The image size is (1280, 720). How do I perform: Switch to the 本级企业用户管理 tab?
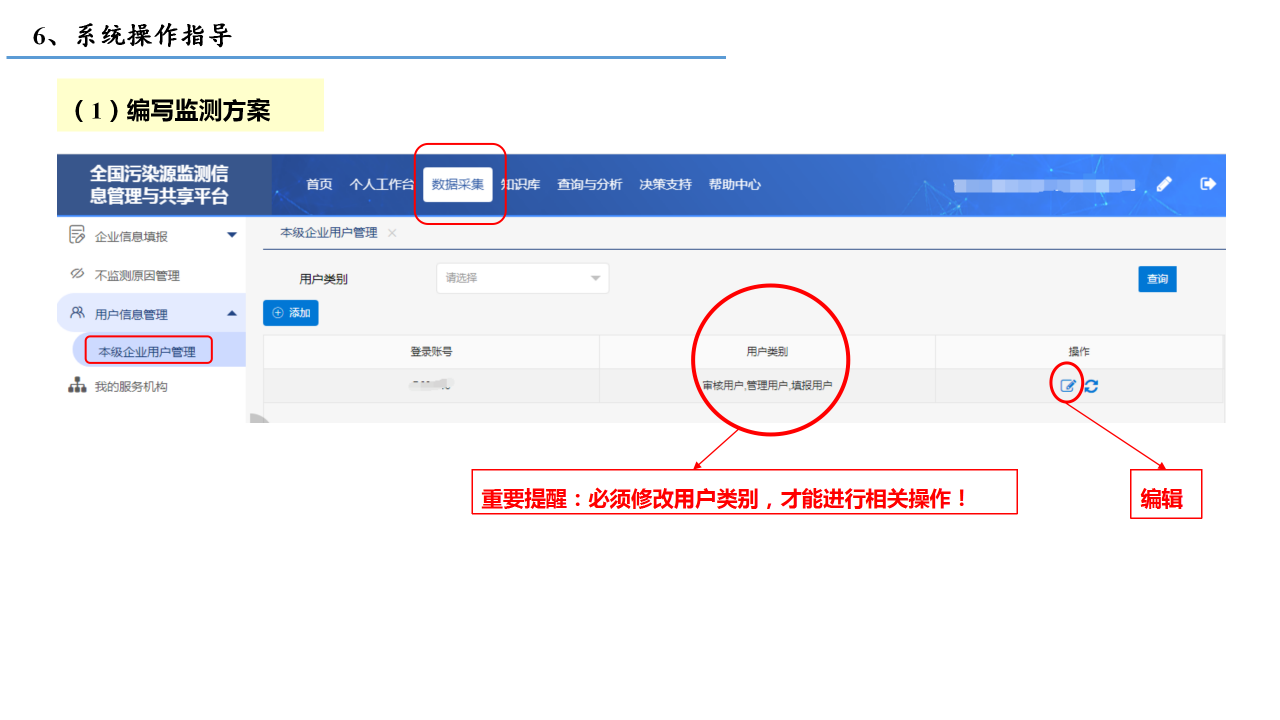point(328,232)
